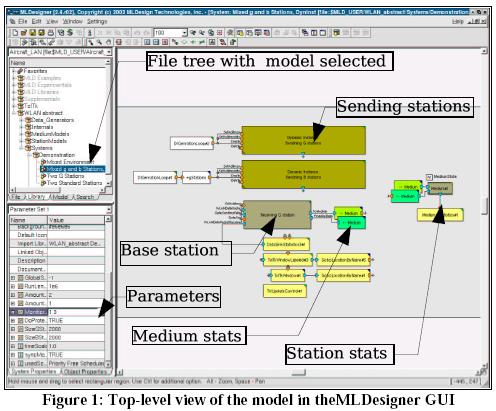Click the RunLen value field showing 1e6
Screen dimensions: 496x411
pos(76,286)
